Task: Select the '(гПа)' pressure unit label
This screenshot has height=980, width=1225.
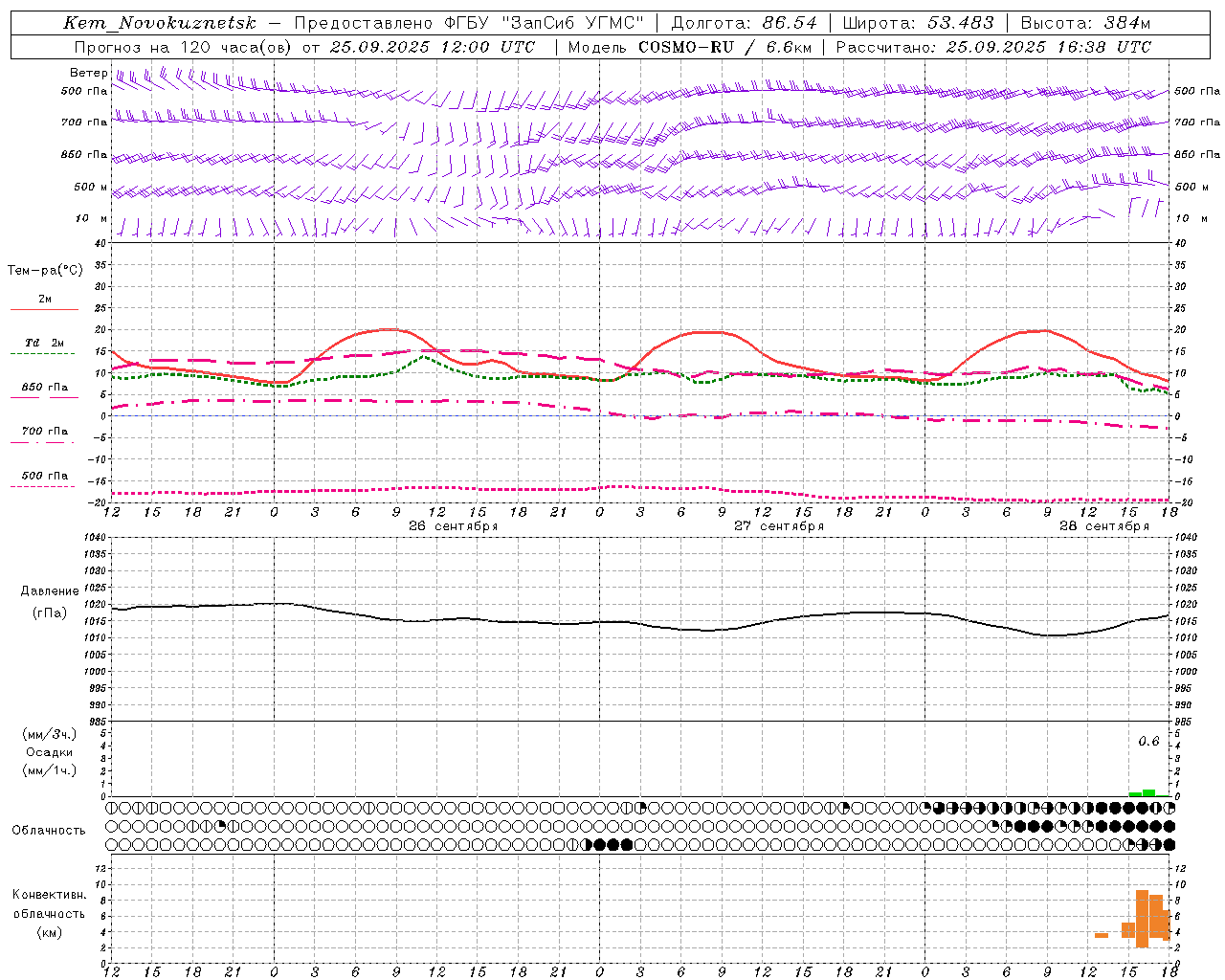Action: [x=50, y=613]
